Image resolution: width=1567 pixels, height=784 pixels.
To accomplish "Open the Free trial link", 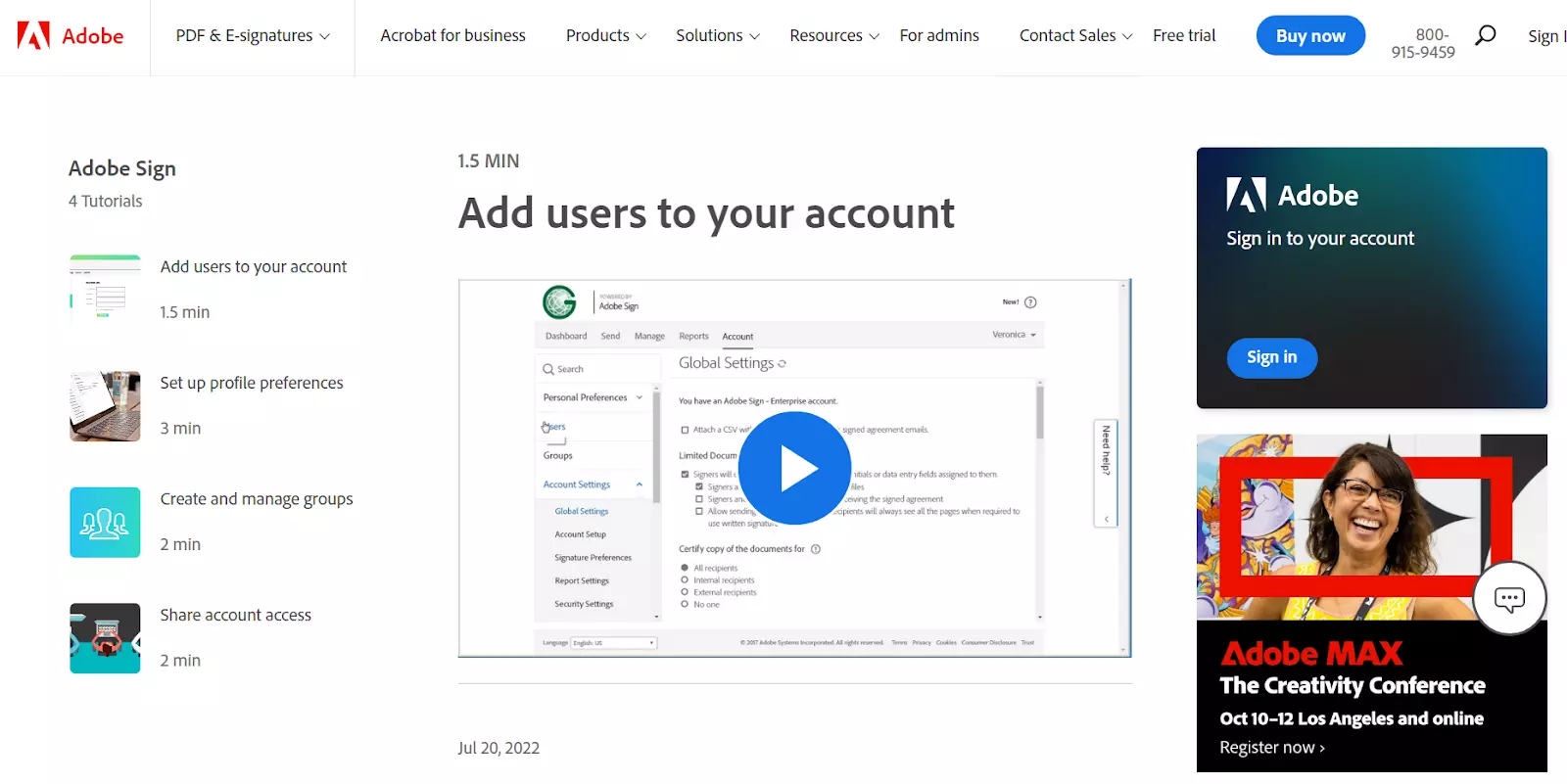I will tap(1183, 36).
